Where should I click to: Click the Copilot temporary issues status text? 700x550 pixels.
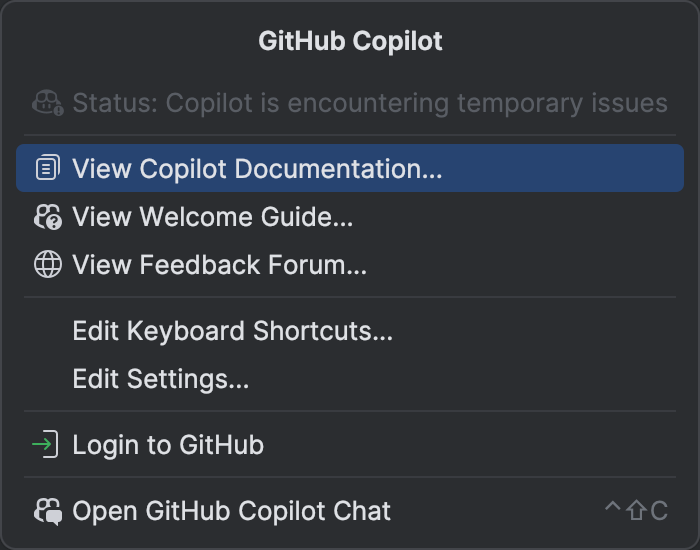(370, 103)
